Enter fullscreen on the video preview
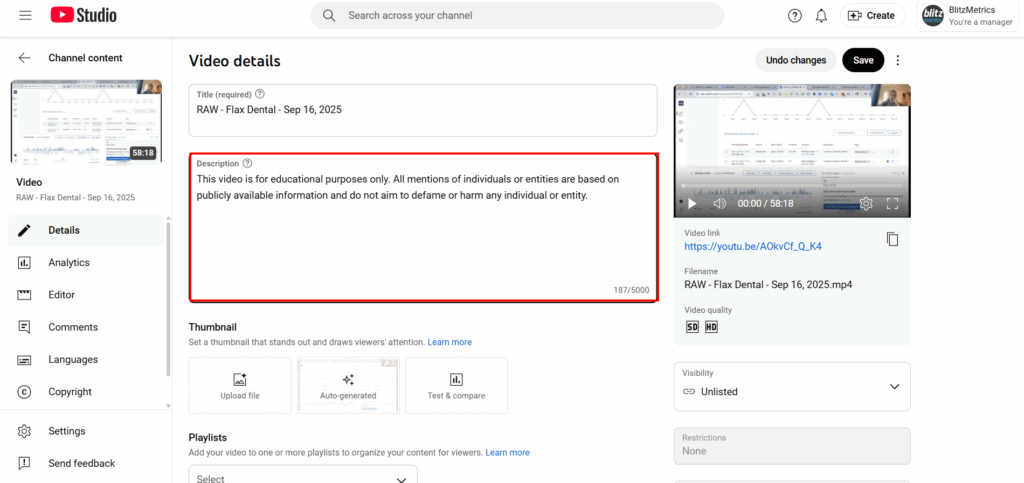 point(893,203)
